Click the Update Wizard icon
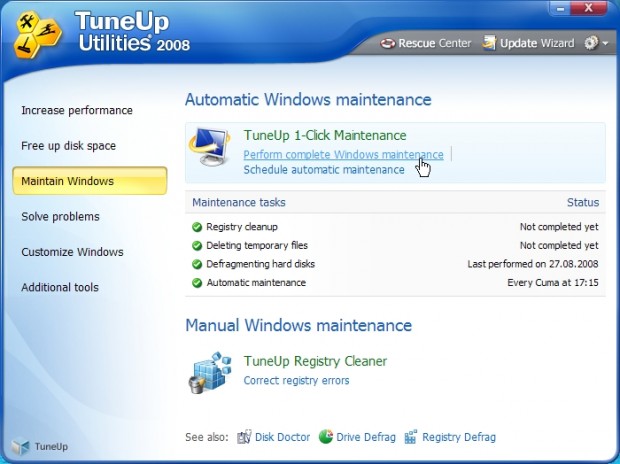Image resolution: width=620 pixels, height=464 pixels. 489,43
